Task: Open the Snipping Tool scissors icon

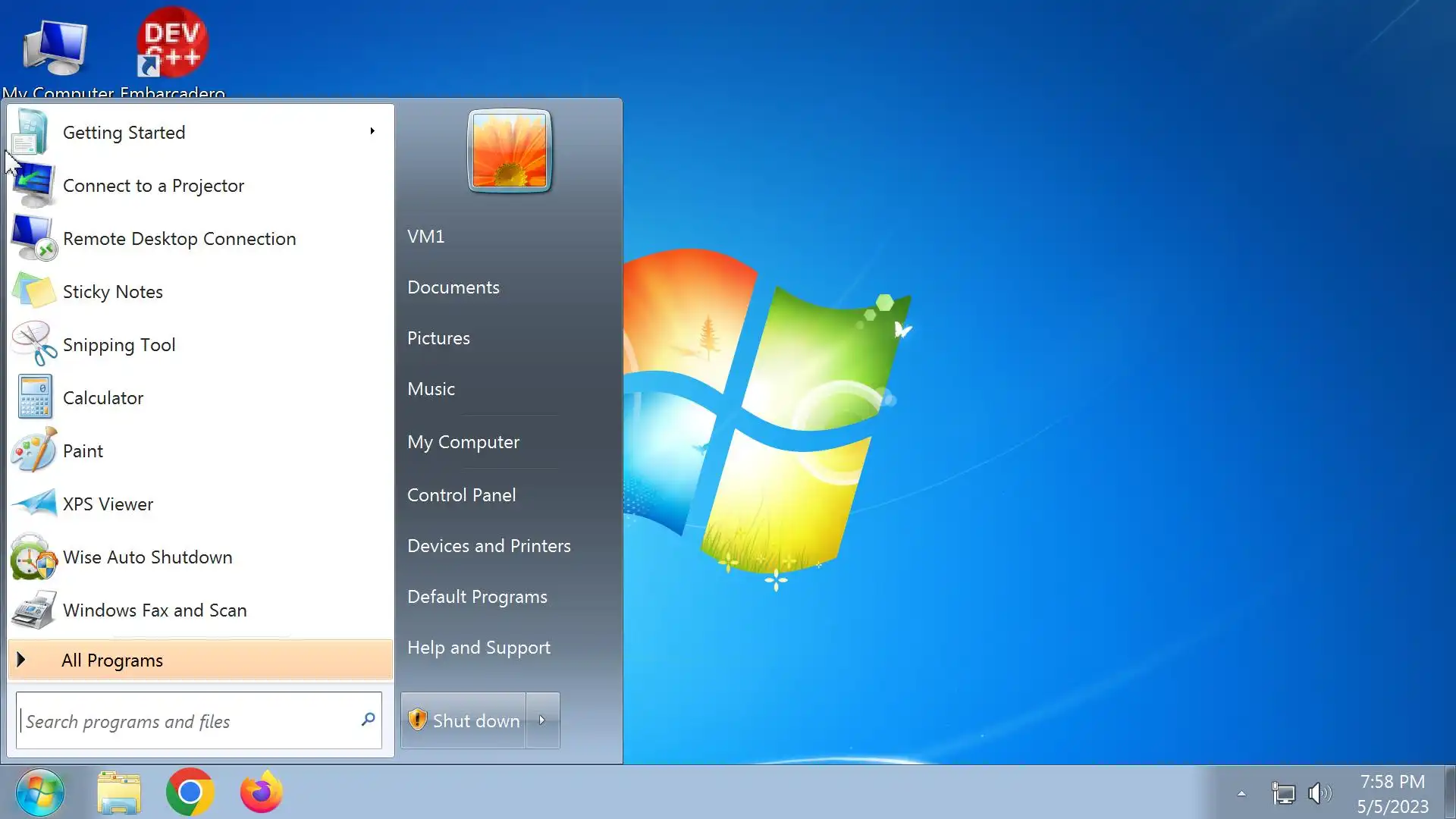Action: tap(34, 344)
